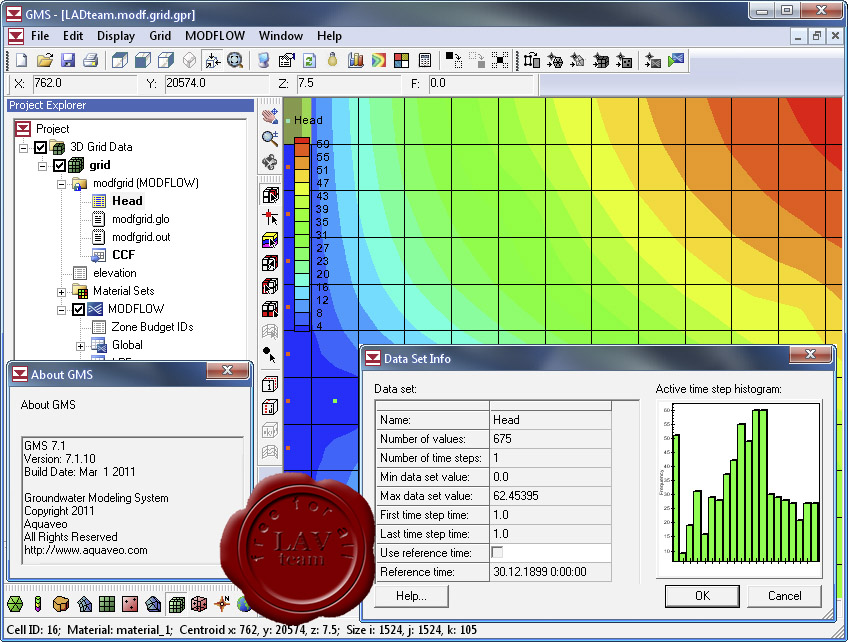This screenshot has width=848, height=642.
Task: Open the Help menu
Action: coord(329,36)
